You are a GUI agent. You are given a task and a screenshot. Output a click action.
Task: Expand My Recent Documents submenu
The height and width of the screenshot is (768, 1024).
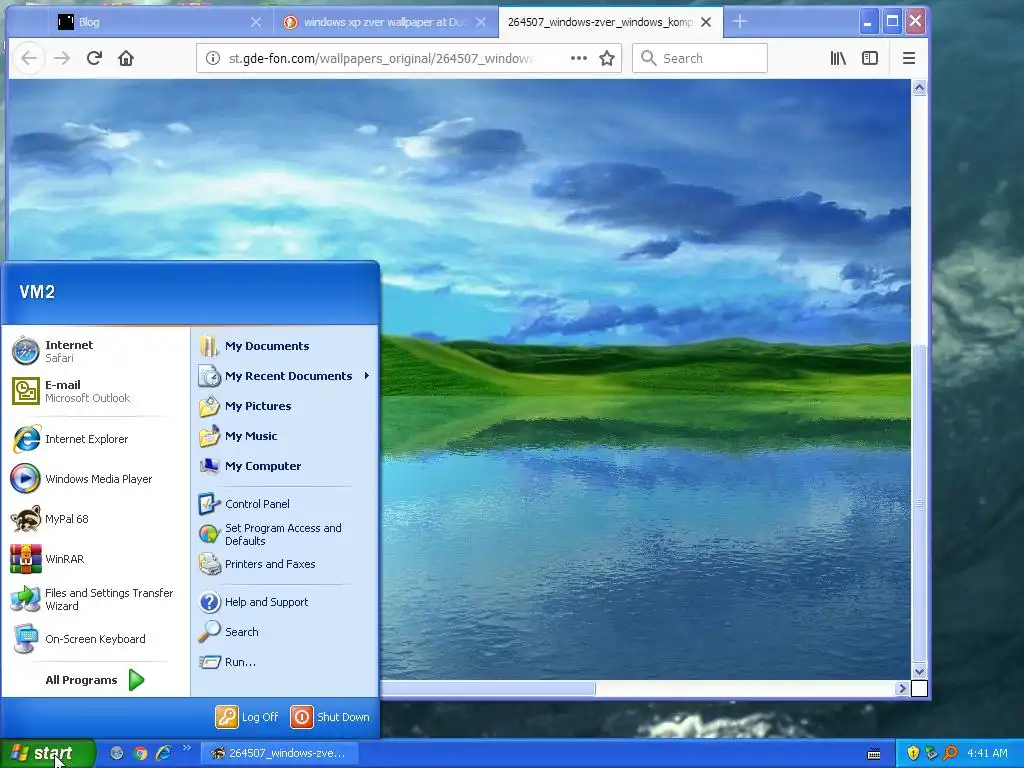click(285, 376)
